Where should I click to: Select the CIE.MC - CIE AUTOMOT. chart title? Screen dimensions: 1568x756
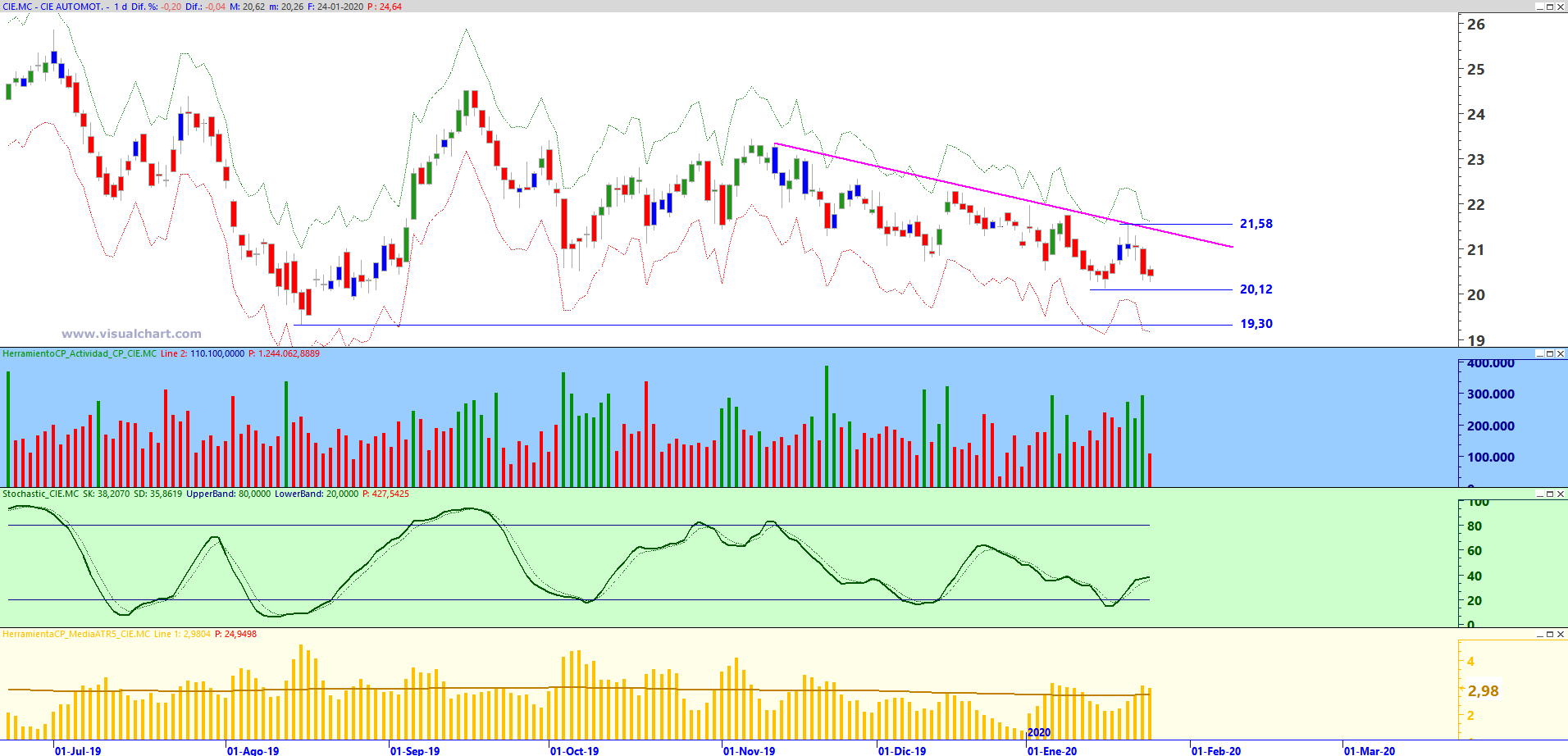(x=53, y=7)
